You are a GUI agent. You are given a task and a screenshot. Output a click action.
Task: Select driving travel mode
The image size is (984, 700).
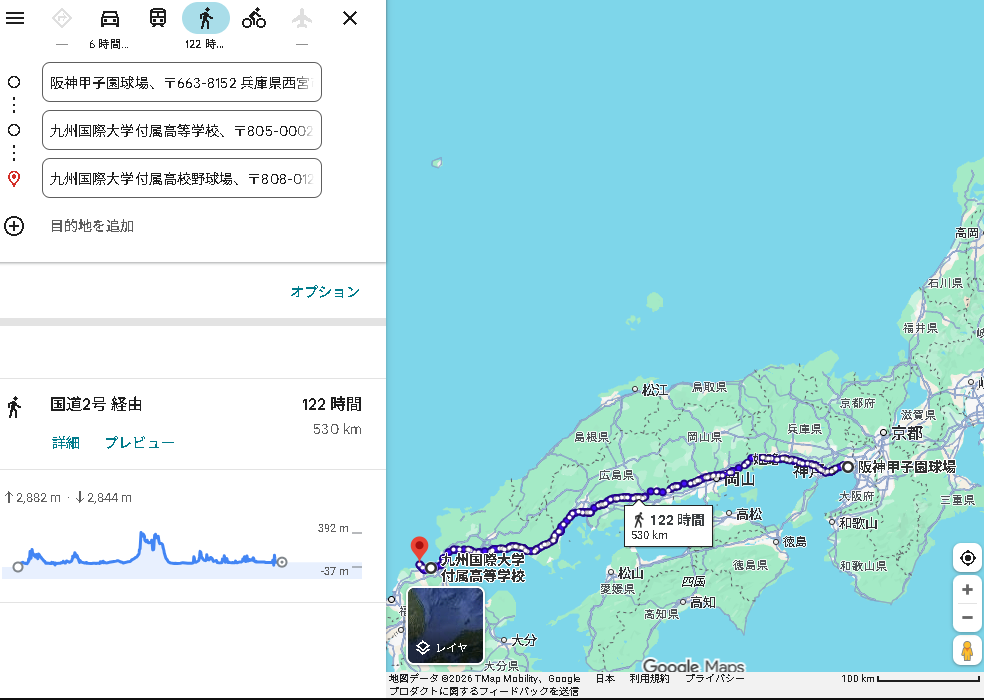(x=110, y=18)
